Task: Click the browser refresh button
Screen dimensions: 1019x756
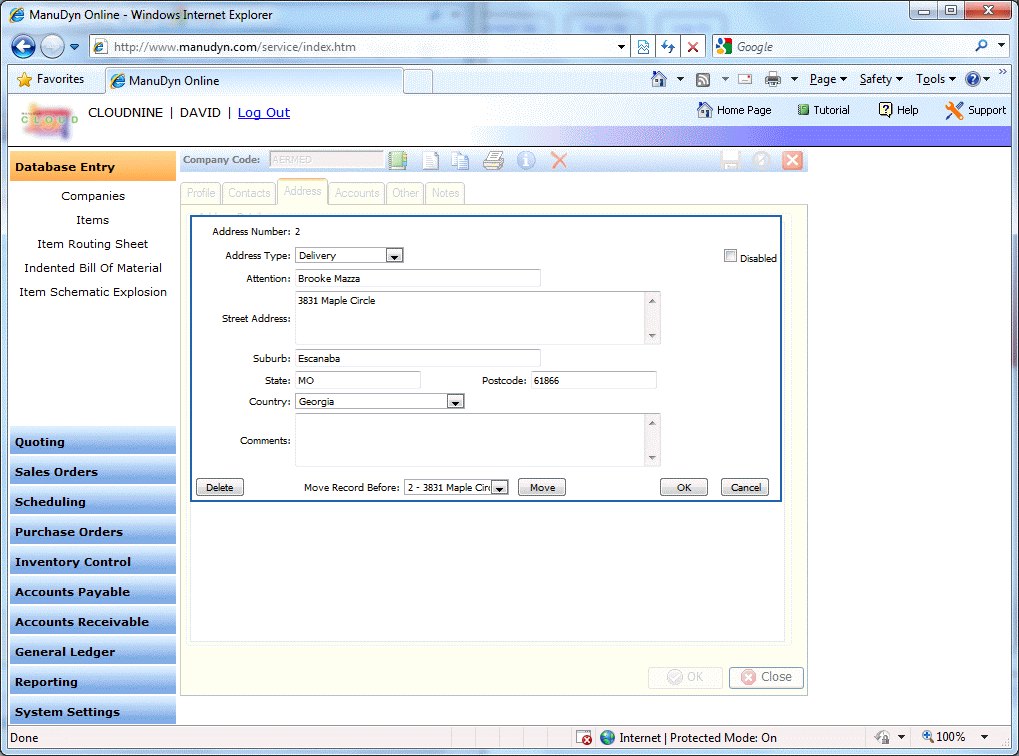Action: (667, 47)
